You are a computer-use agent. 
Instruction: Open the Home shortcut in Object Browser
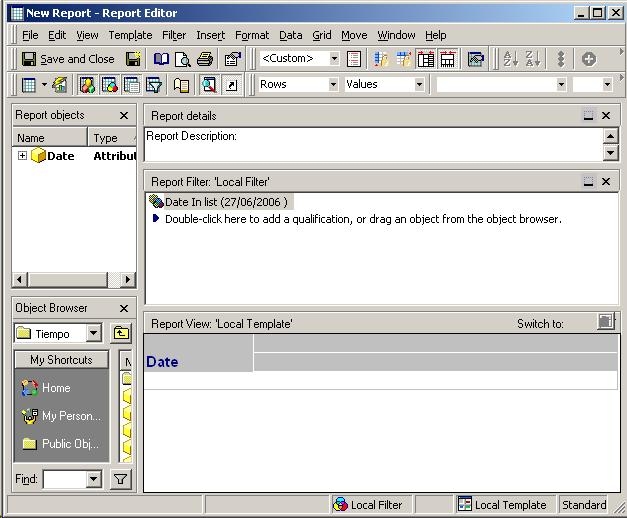point(56,388)
